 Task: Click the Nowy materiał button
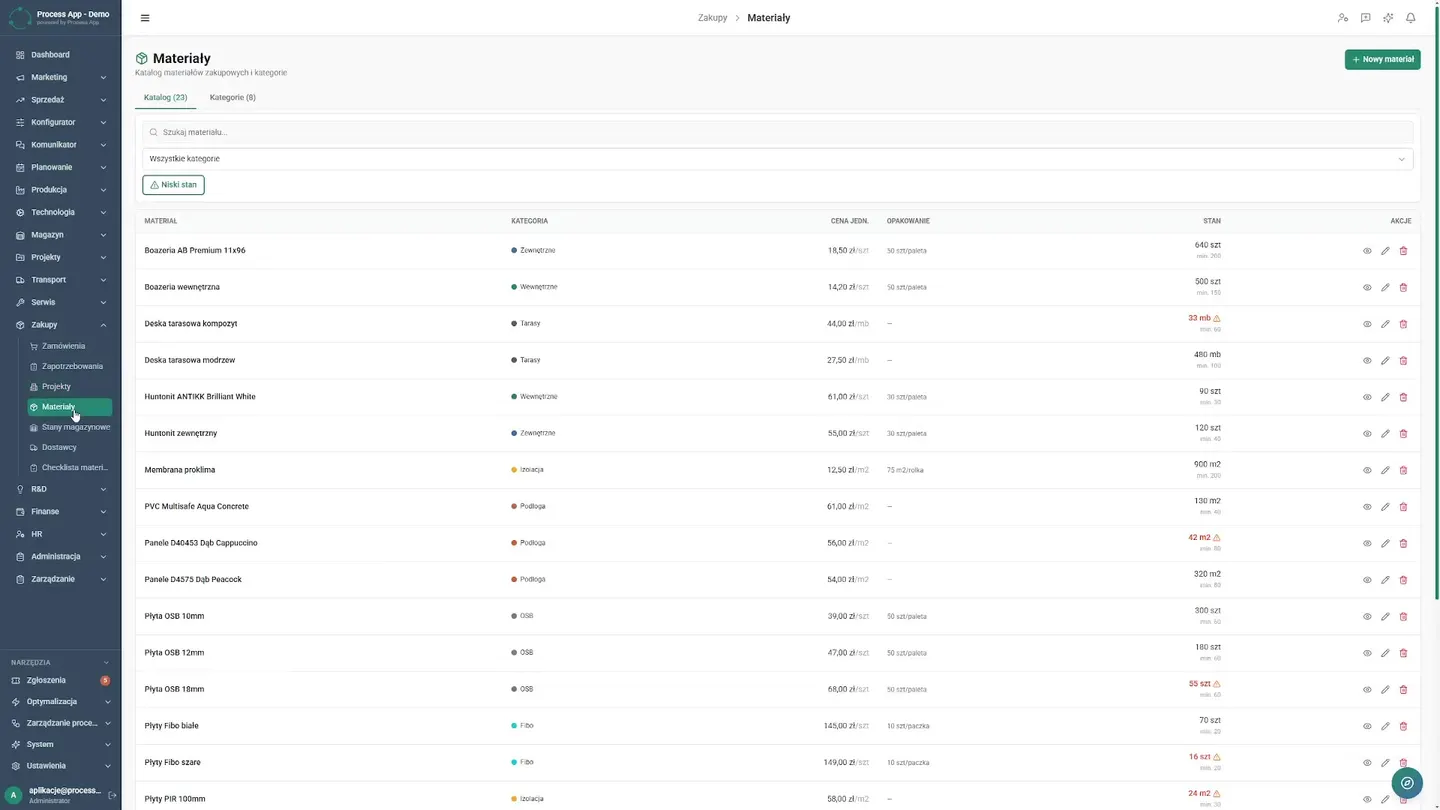click(1383, 60)
